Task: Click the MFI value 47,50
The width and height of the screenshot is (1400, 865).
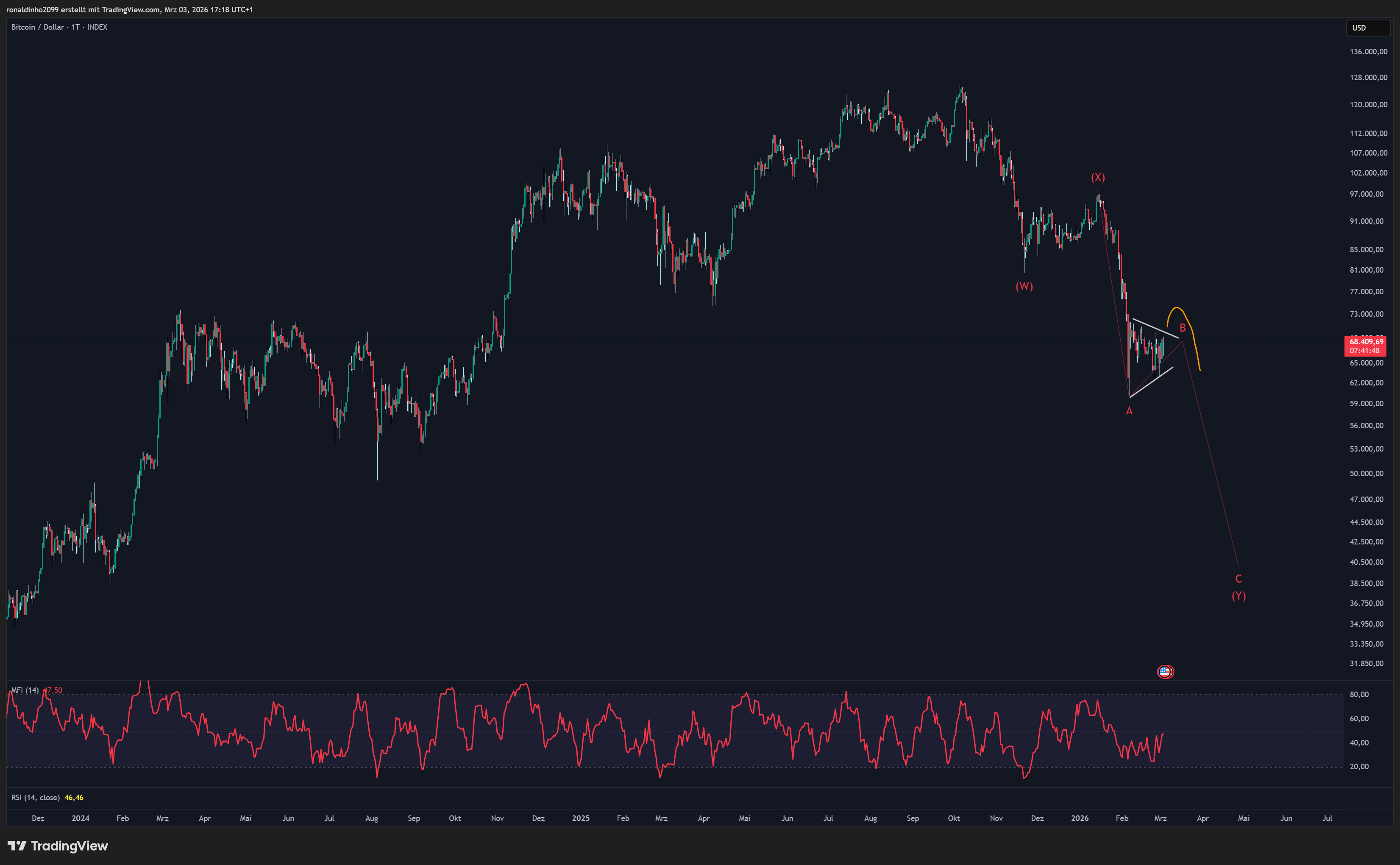Action: tap(53, 690)
